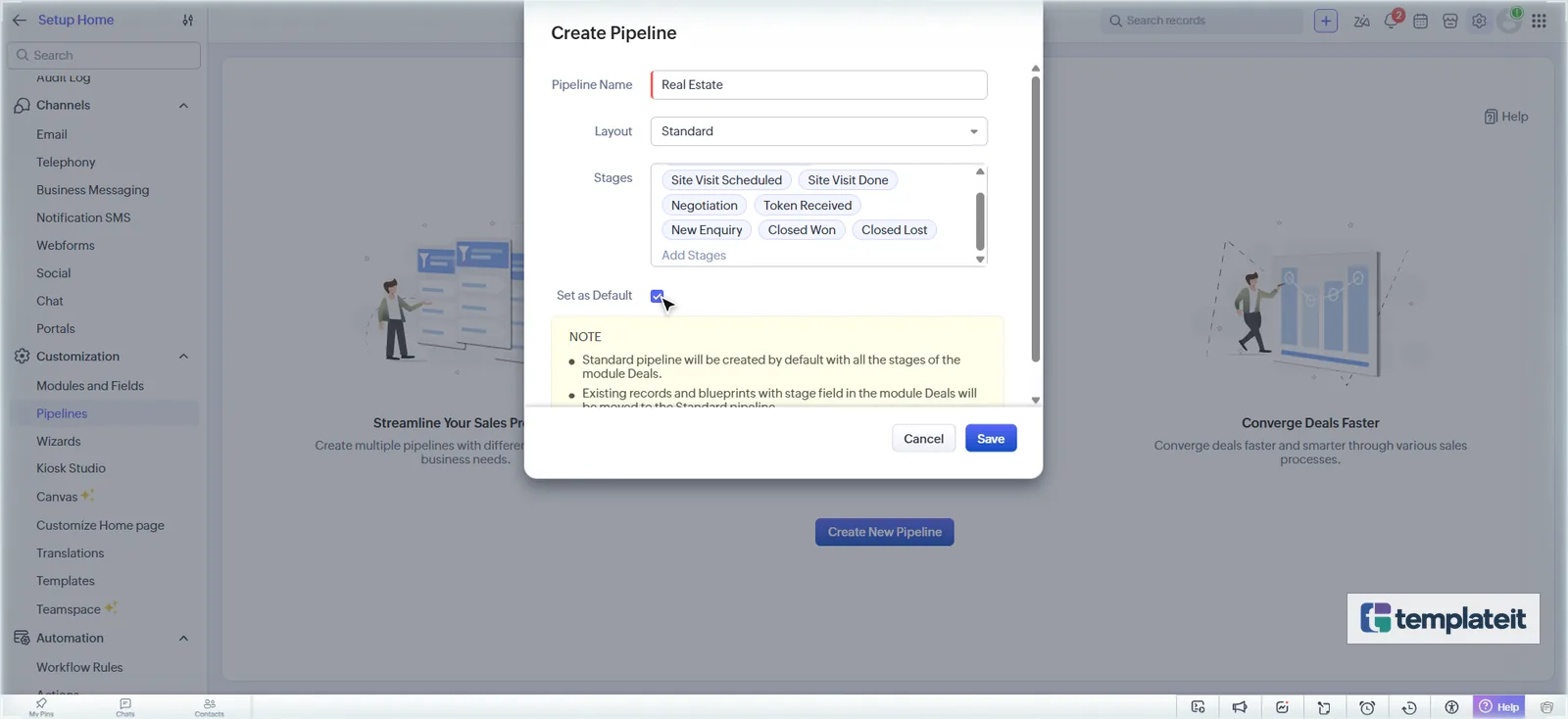Viewport: 1568px width, 719px height.
Task: Click the Stages box vertical scrollbar
Action: click(x=980, y=220)
